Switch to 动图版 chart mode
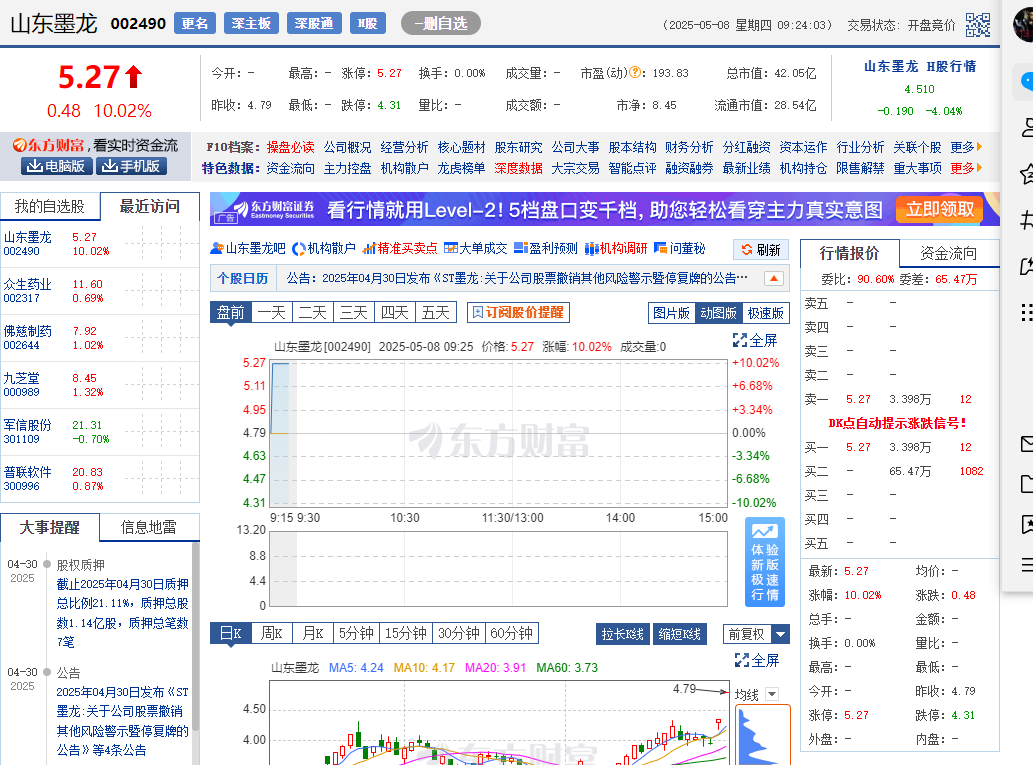The height and width of the screenshot is (765, 1033). click(718, 313)
